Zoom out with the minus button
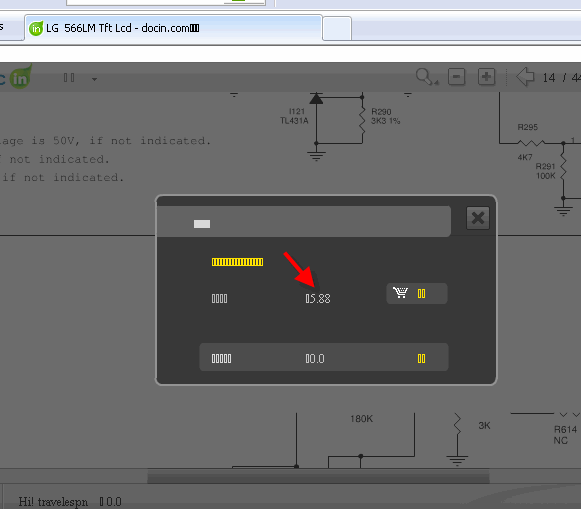 coord(456,77)
